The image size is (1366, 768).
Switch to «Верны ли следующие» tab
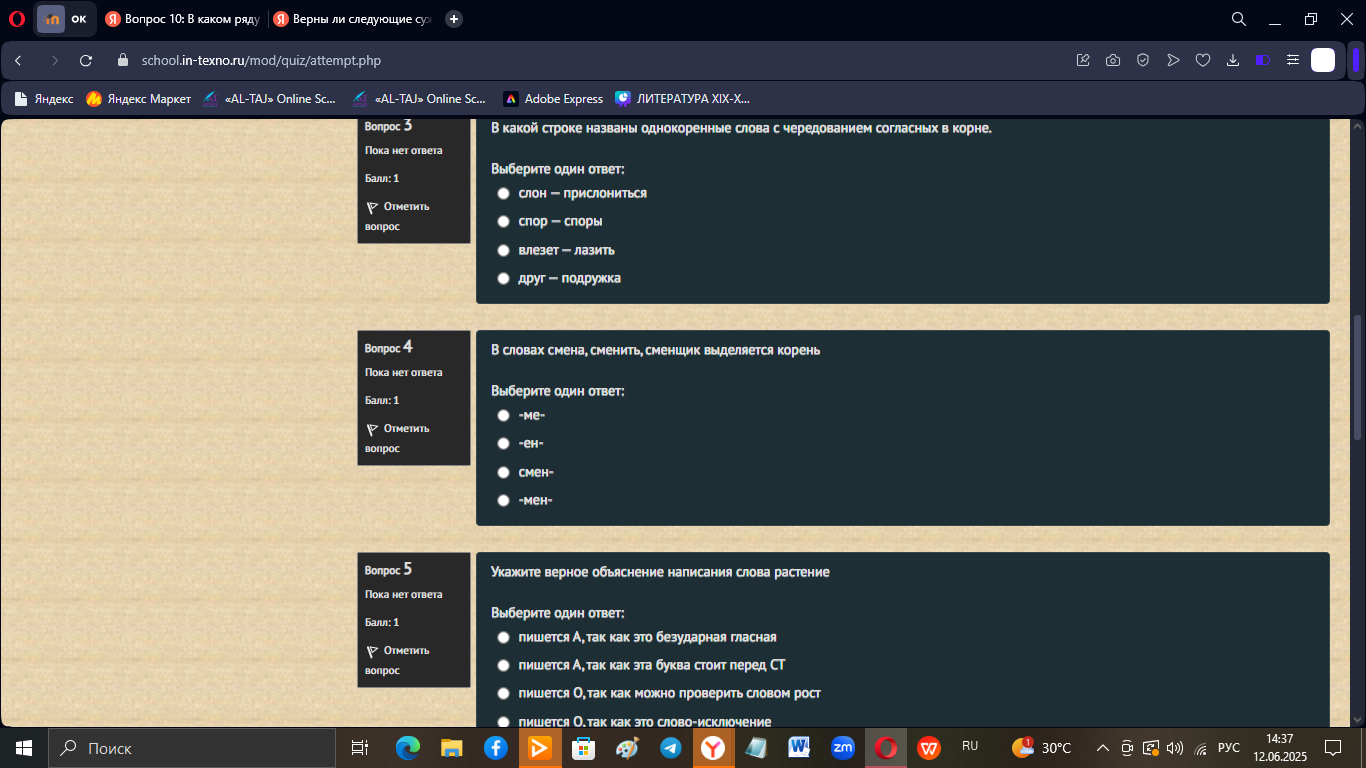(352, 19)
